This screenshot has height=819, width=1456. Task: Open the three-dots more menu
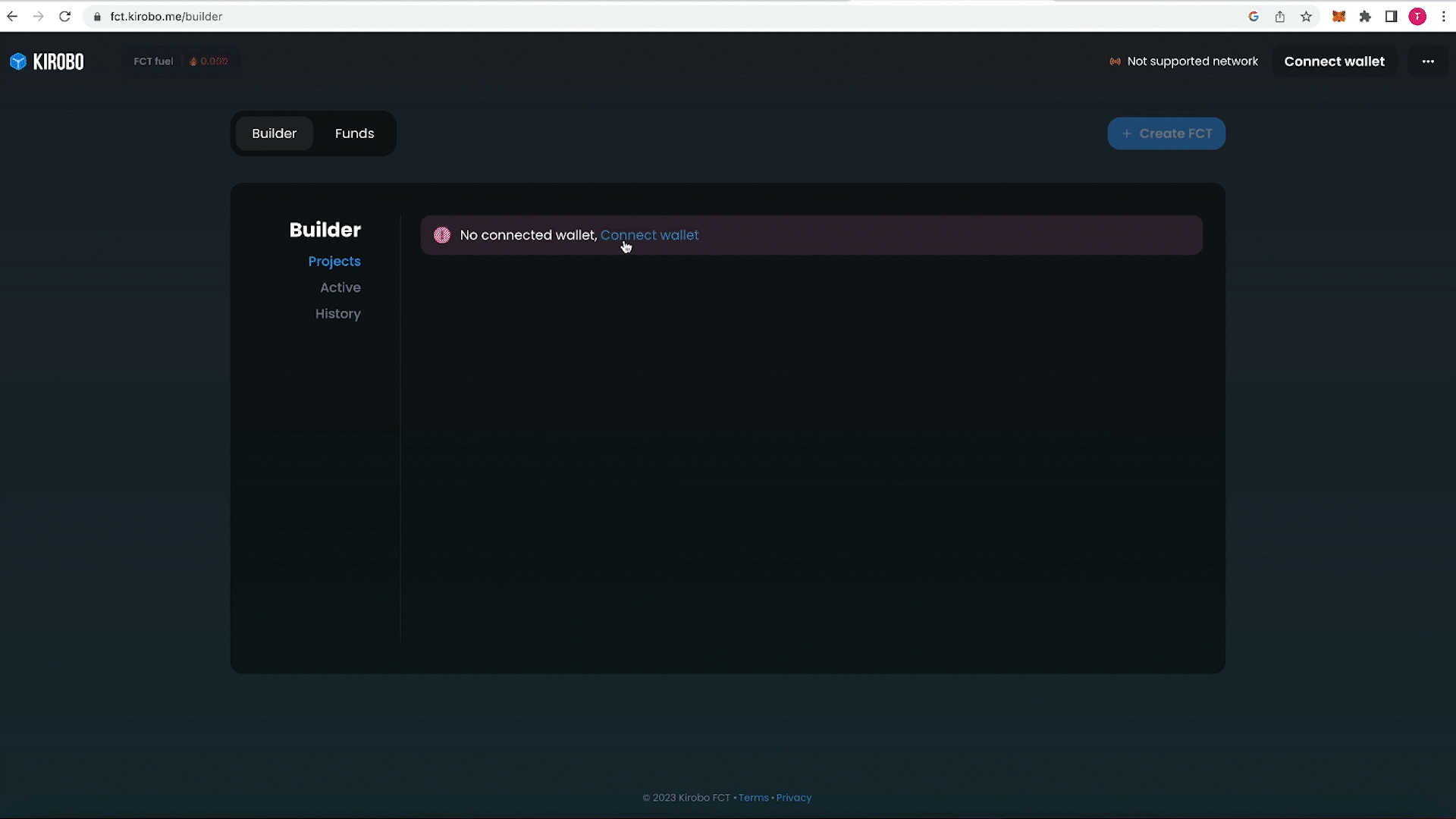point(1428,61)
